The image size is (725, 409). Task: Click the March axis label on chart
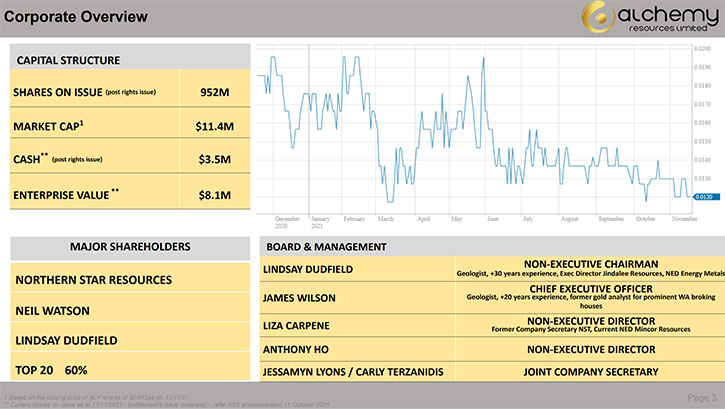point(386,219)
